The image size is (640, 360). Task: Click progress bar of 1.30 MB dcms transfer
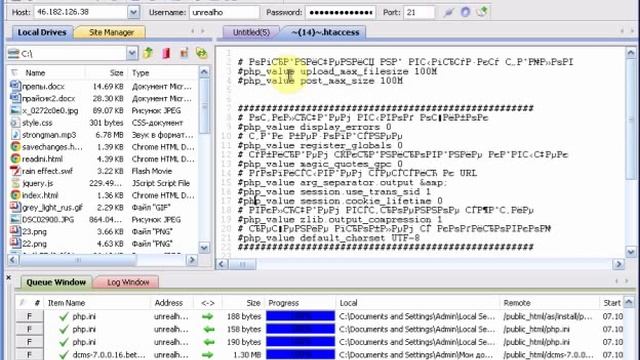click(300, 355)
